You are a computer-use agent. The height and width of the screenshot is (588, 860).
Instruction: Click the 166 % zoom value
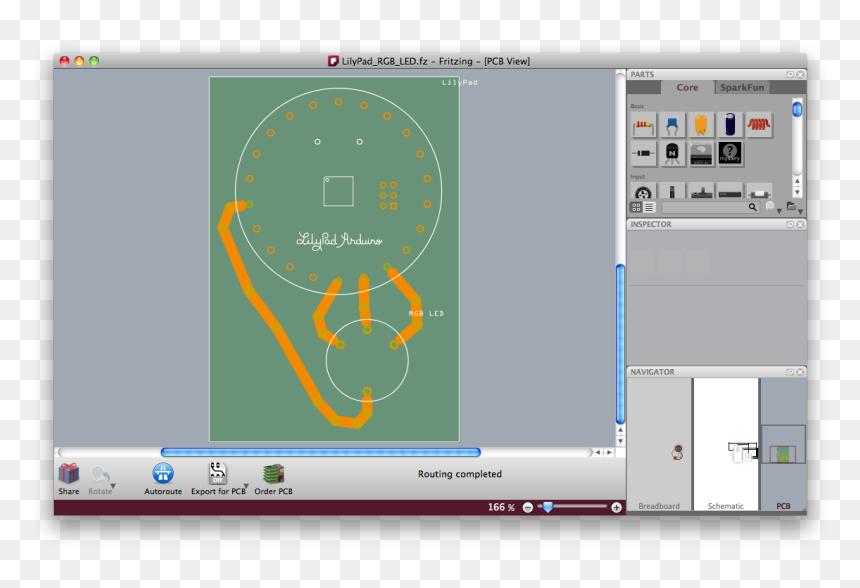click(x=501, y=507)
